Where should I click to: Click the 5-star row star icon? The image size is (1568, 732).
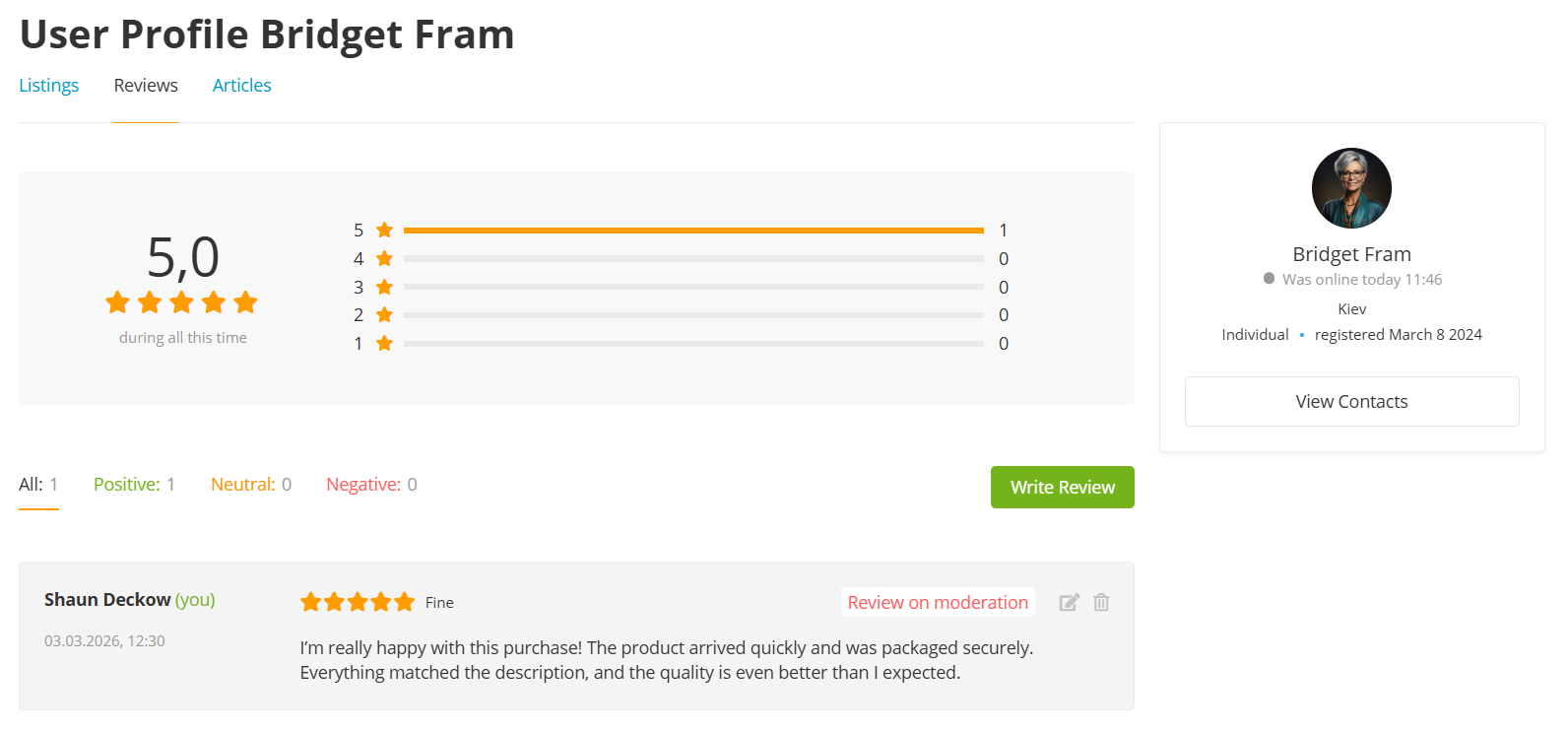pos(384,230)
